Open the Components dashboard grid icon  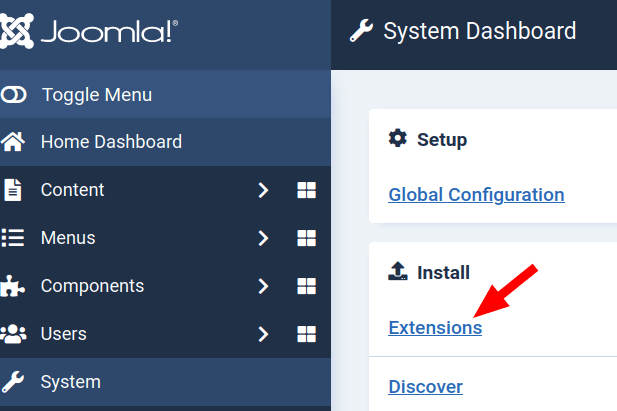coord(306,286)
